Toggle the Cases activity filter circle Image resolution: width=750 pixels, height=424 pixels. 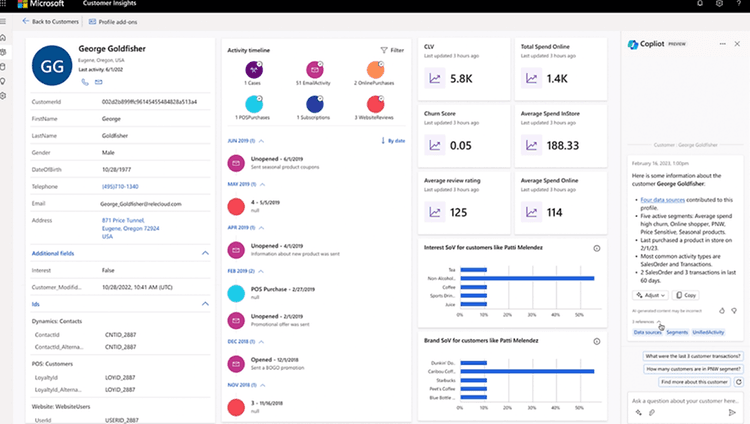pyautogui.click(x=254, y=70)
